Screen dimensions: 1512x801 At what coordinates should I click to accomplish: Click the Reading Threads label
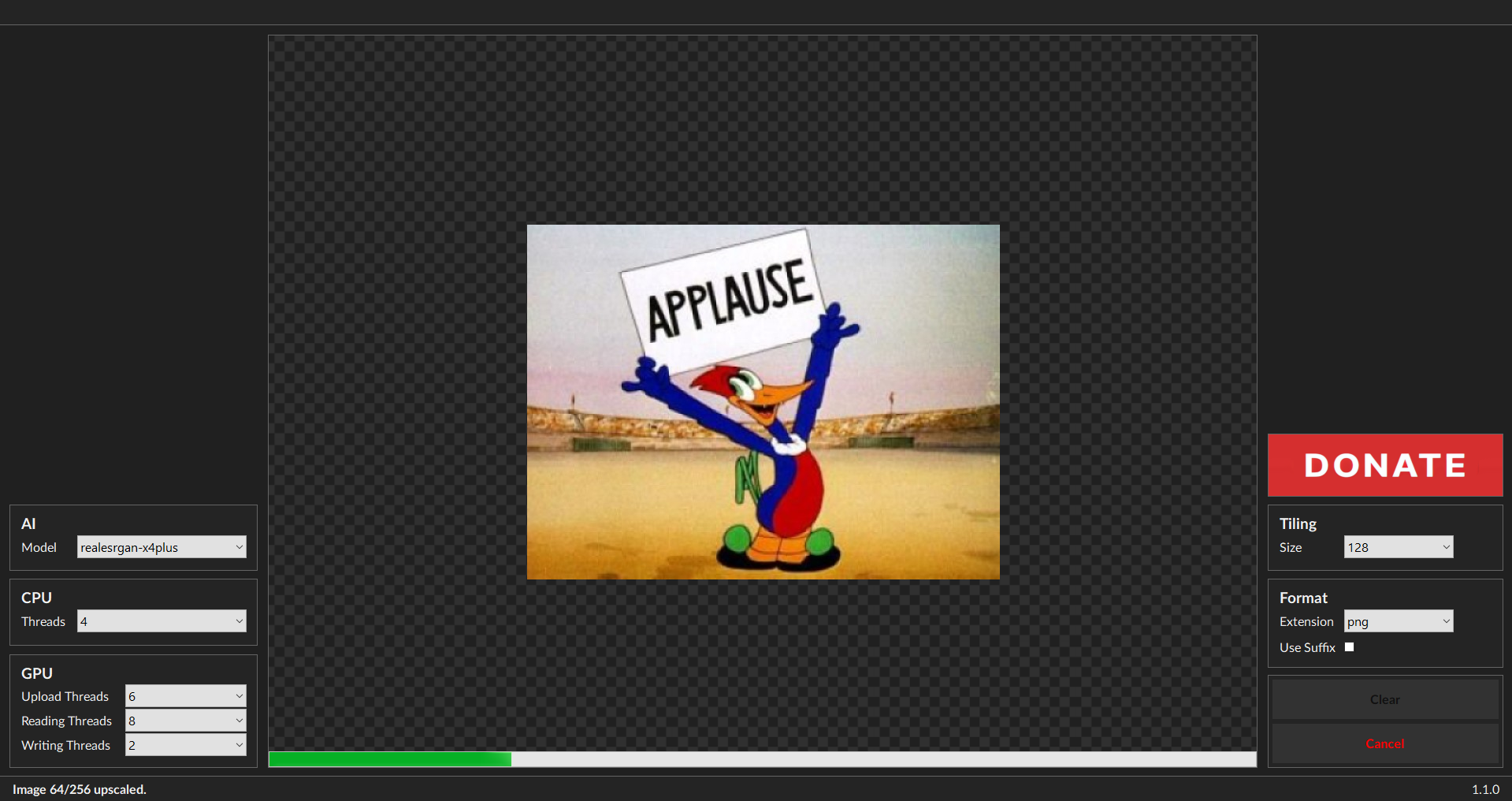click(x=66, y=721)
